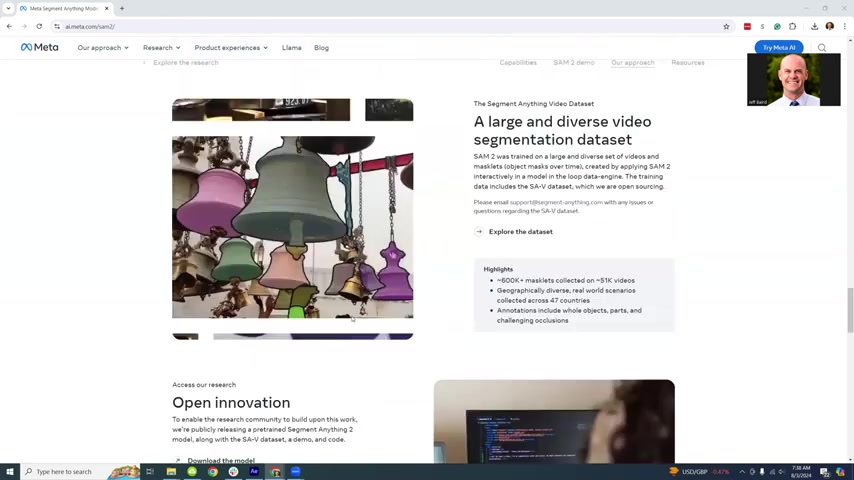Click the volume speaker tray icon
Viewport: 854px width, 480px height.
click(x=782, y=472)
